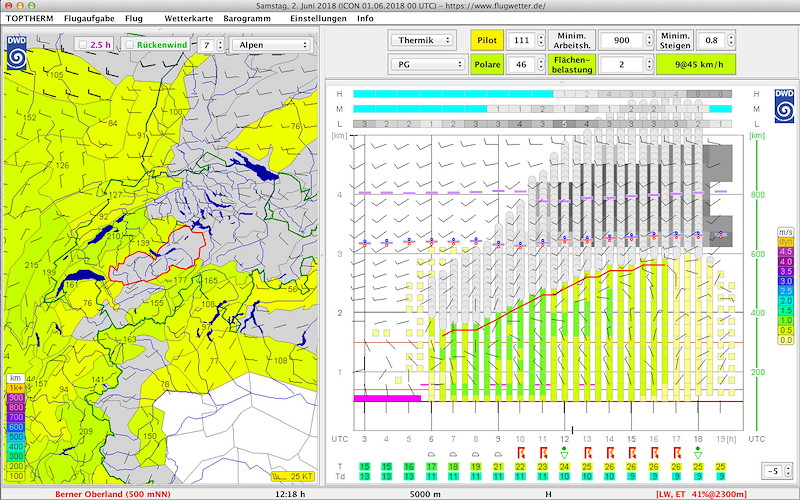
Task: Click the map value '210' near the lake
Action: pos(113,236)
